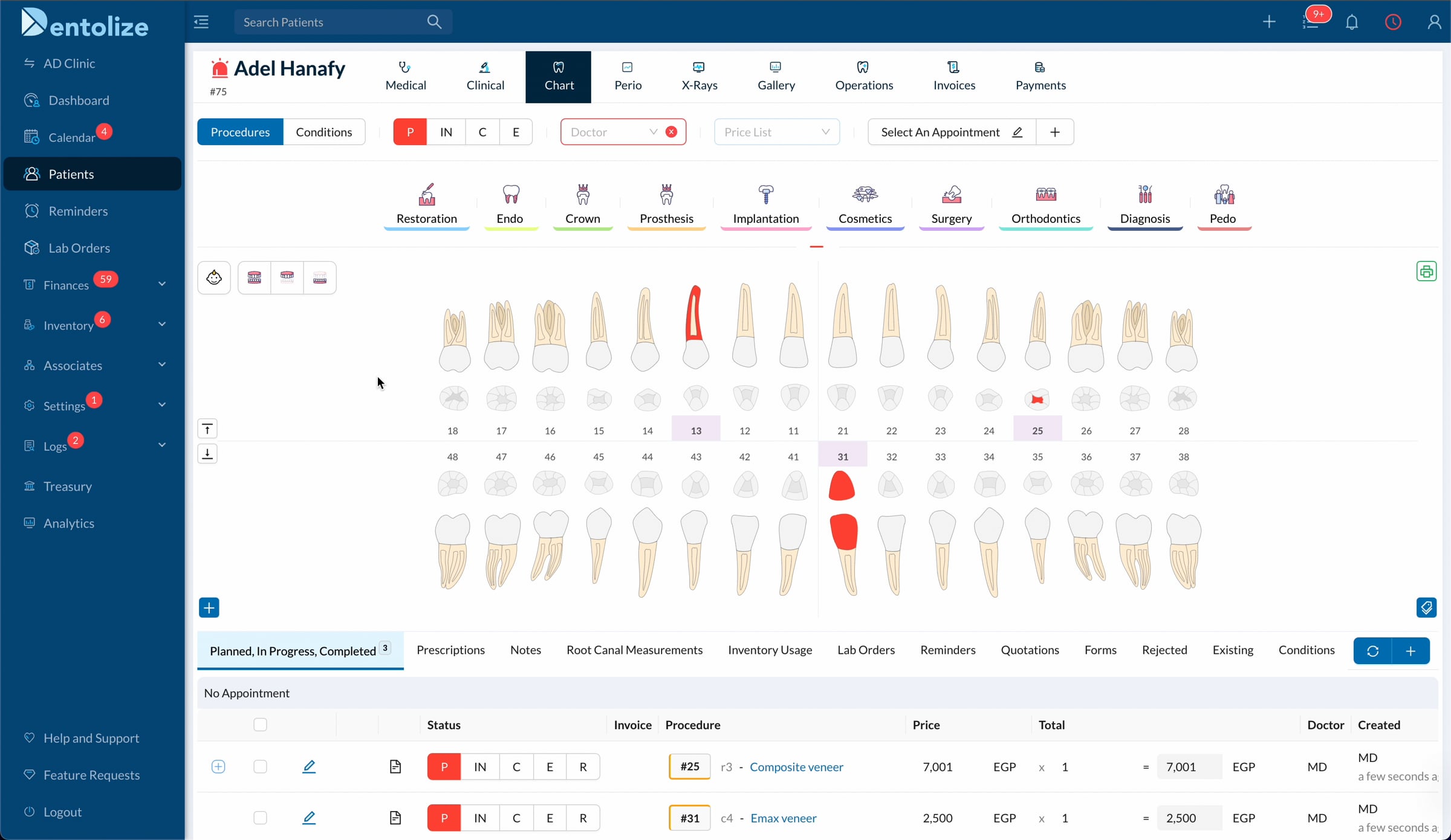Switch to the child teeth face icon
Screen dimensions: 1451x840
[214, 278]
